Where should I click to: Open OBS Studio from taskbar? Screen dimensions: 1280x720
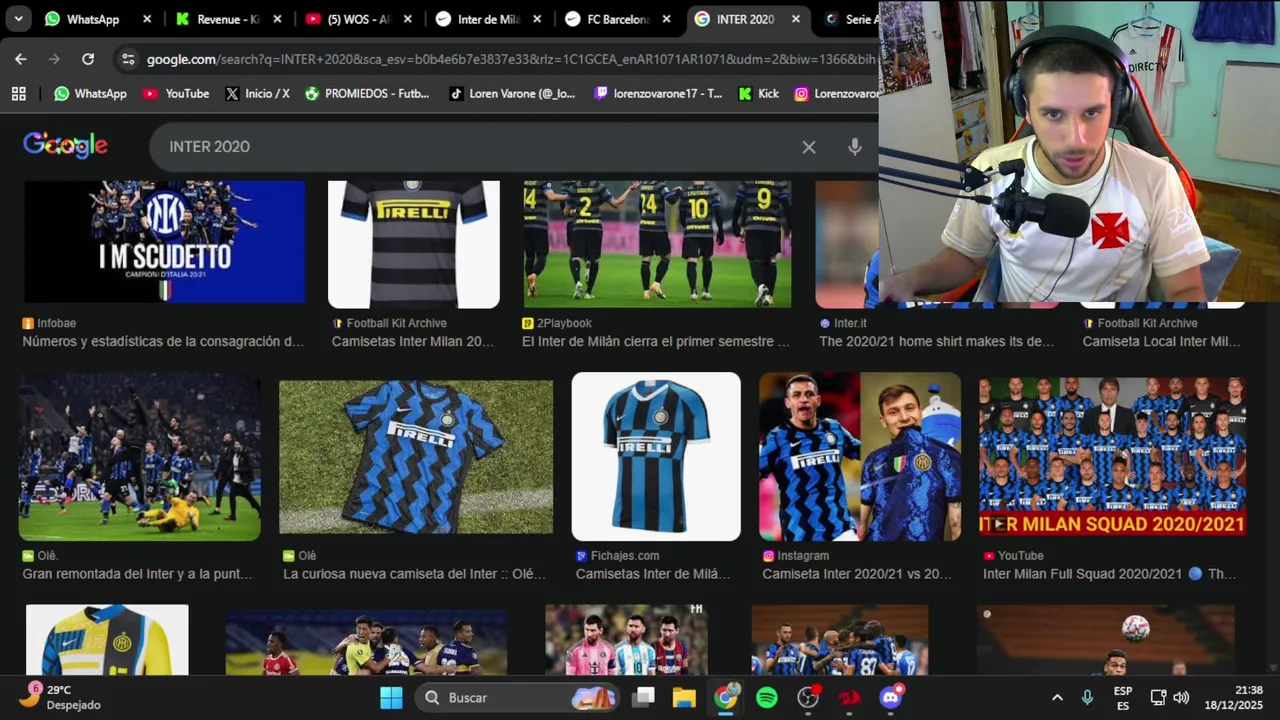pos(808,697)
